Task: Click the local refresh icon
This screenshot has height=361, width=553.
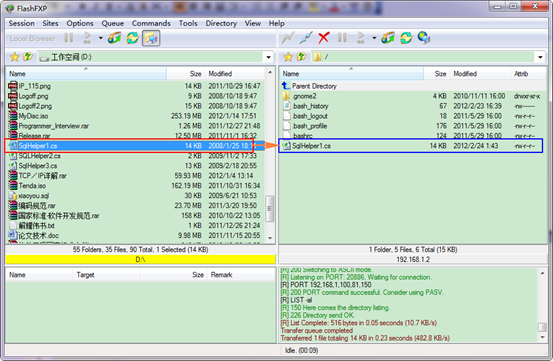Action: click(x=133, y=38)
